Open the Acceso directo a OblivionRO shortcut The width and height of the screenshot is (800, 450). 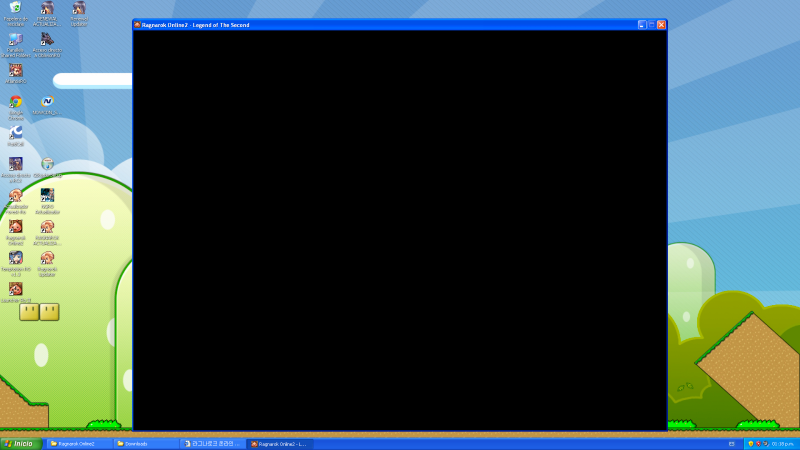(47, 45)
